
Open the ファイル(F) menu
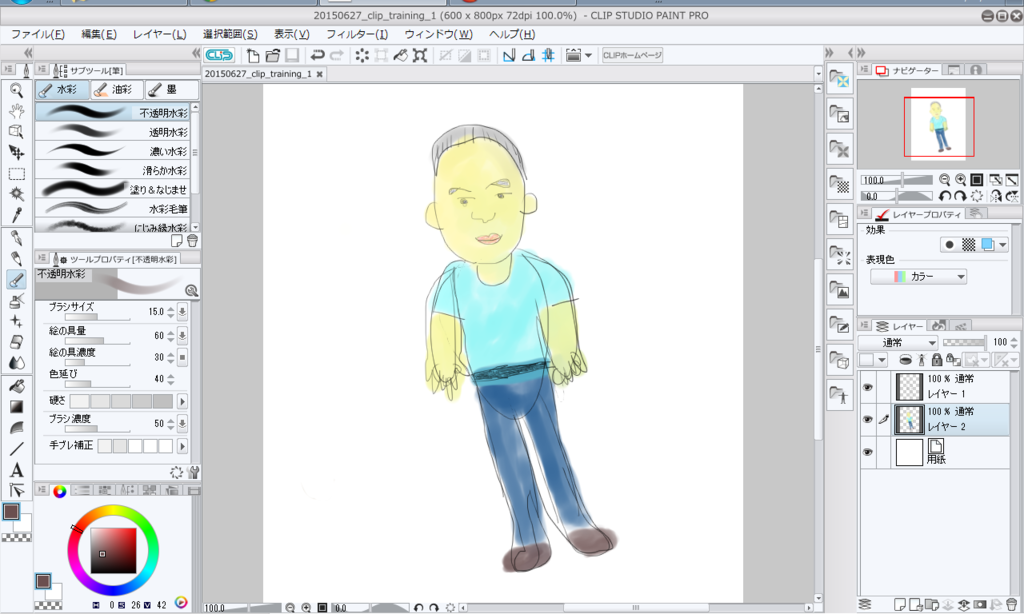[38, 34]
